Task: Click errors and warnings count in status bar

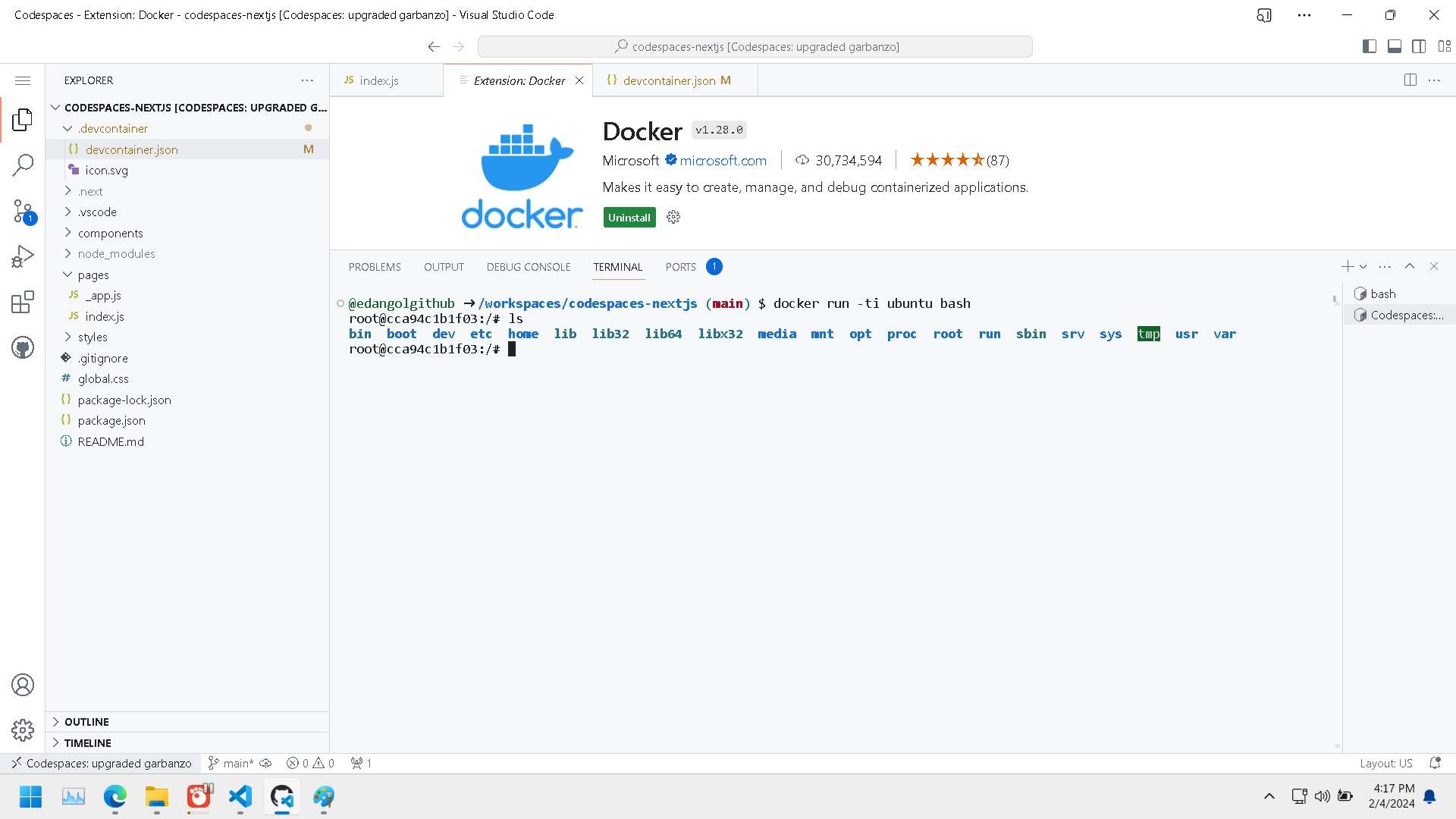Action: pyautogui.click(x=311, y=764)
